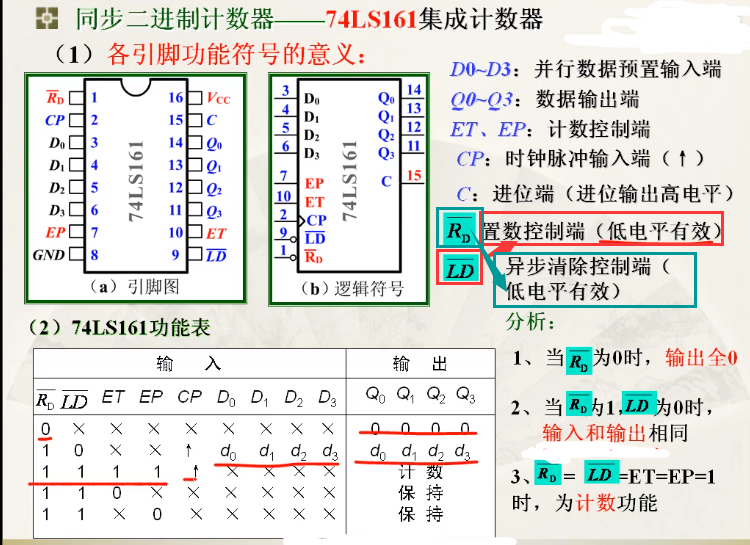Select the heading (2) 74LS161功能表
The width and height of the screenshot is (750, 545).
pyautogui.click(x=121, y=328)
